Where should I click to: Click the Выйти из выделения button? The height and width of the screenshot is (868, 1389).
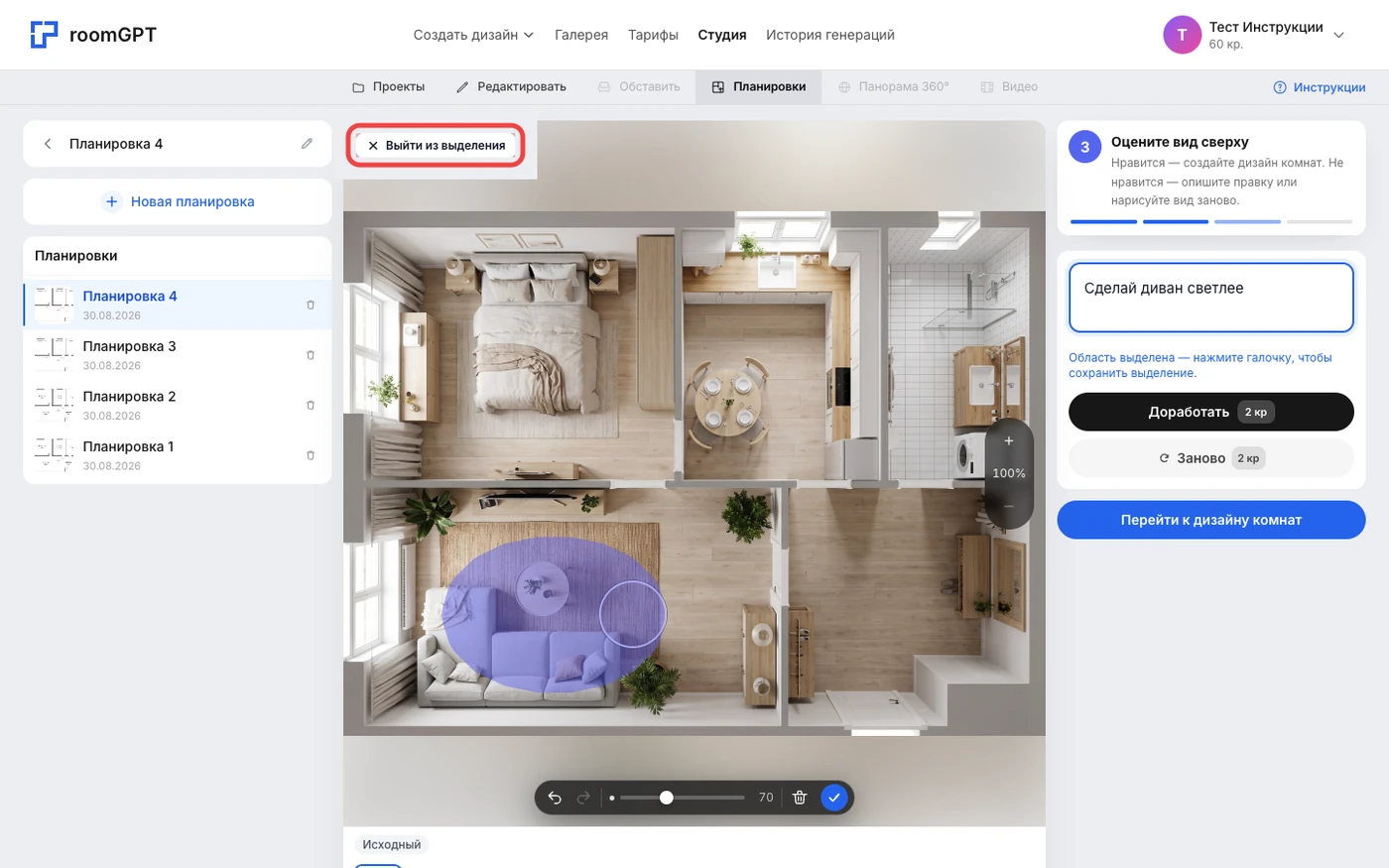coord(437,145)
